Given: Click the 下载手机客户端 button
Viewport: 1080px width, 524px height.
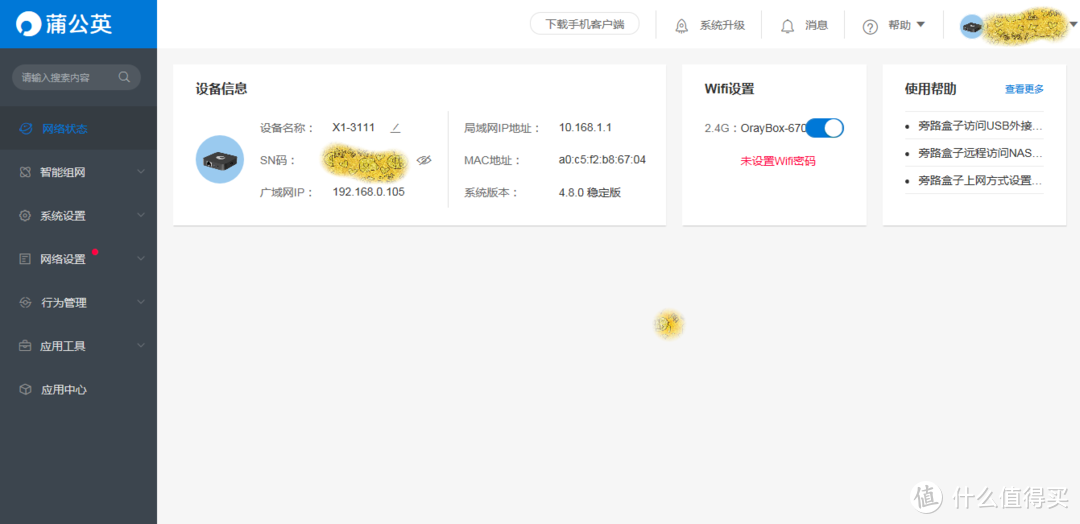Looking at the screenshot, I should click(x=585, y=23).
